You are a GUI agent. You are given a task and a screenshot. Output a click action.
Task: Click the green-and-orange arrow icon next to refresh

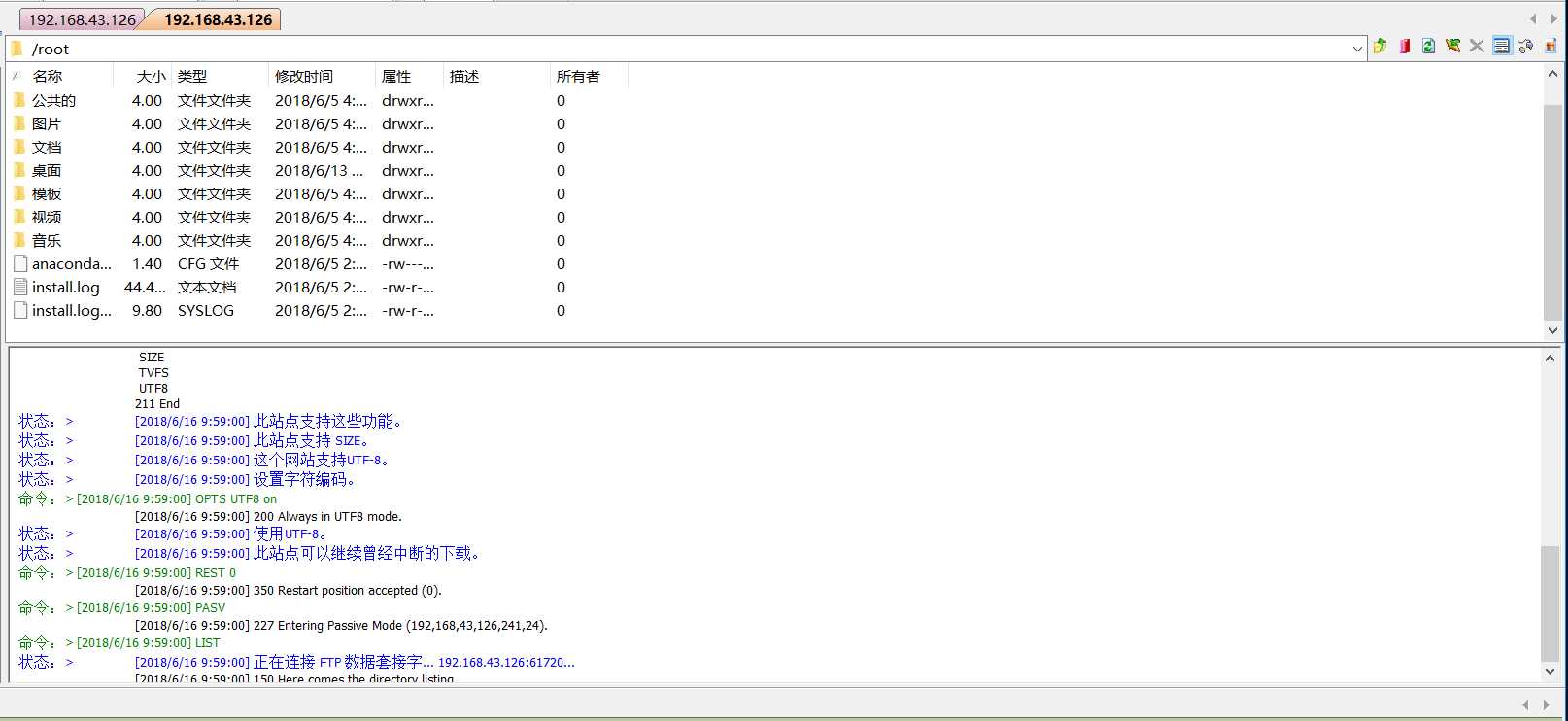coord(1452,46)
